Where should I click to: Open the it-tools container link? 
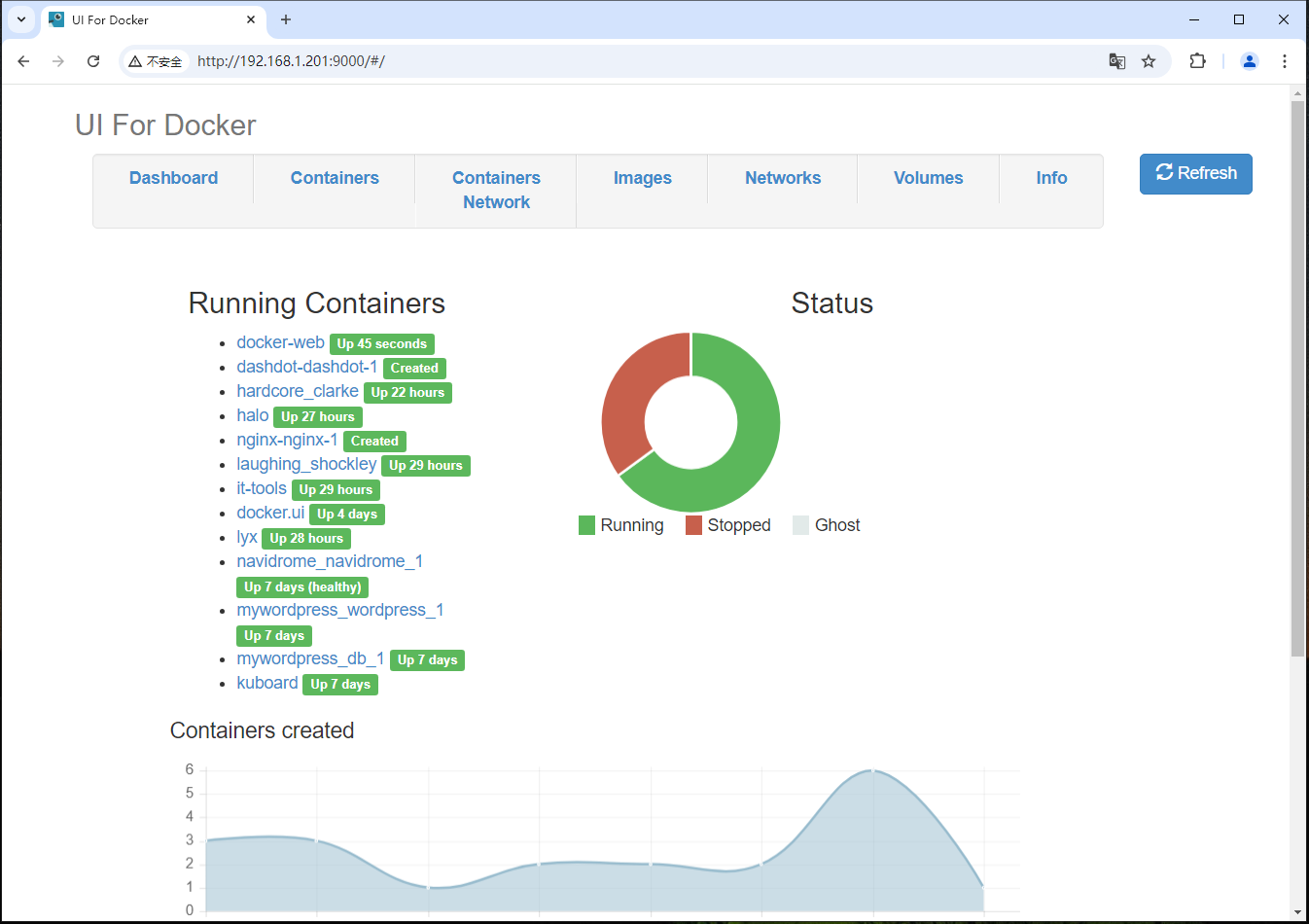[262, 488]
